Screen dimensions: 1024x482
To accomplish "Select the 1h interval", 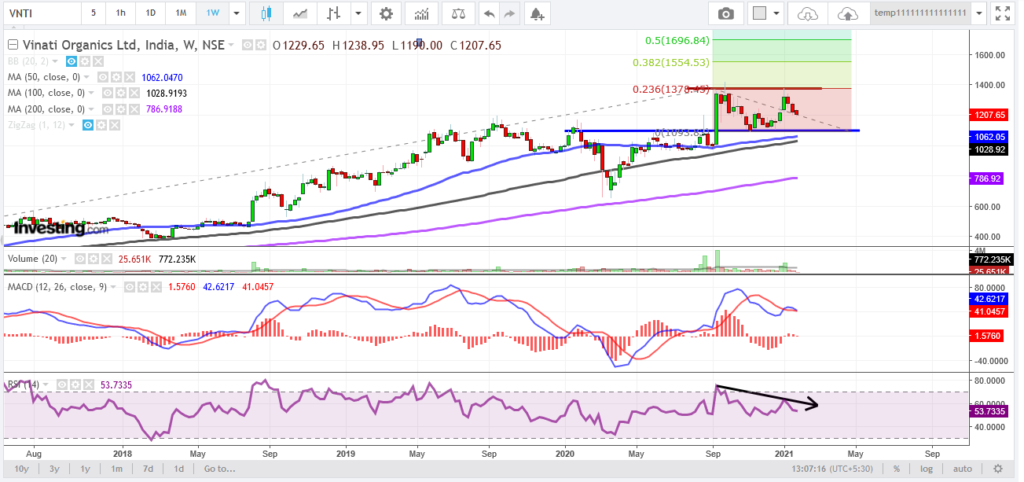I will pyautogui.click(x=121, y=13).
